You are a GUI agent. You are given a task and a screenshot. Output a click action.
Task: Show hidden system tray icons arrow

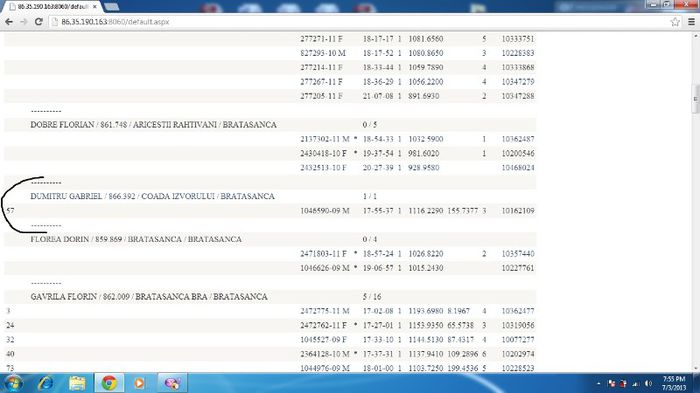(x=599, y=384)
